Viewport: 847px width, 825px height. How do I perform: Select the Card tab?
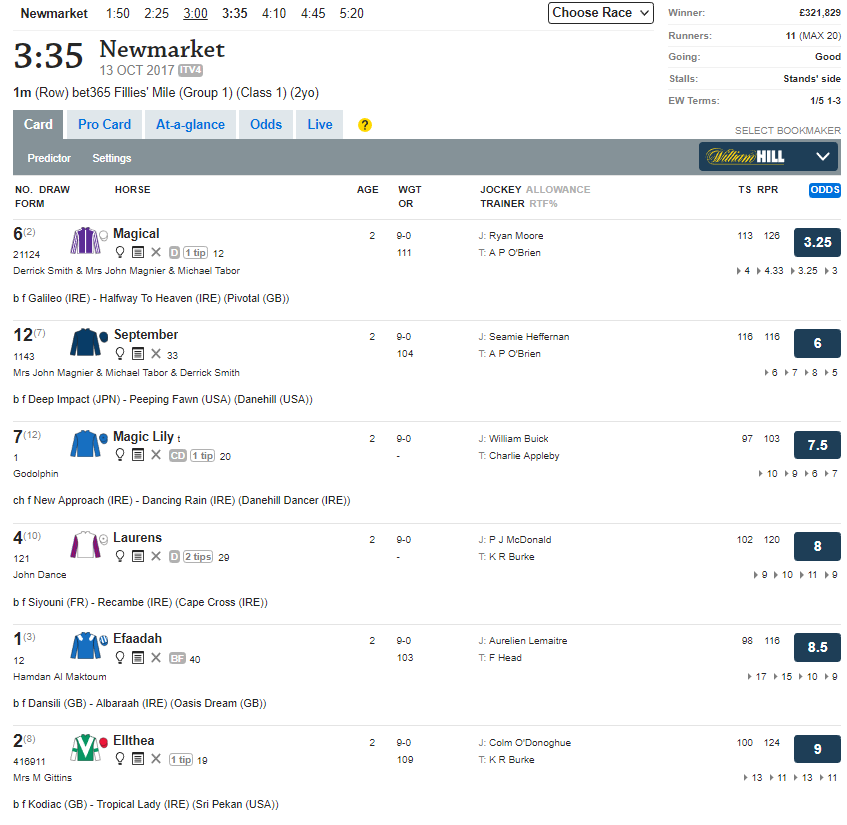(x=38, y=124)
